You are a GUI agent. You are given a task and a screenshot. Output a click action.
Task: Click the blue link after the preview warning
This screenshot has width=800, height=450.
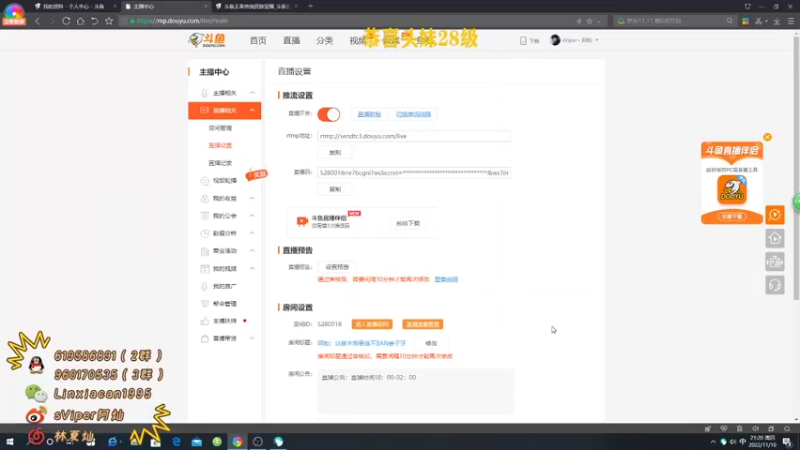coord(446,280)
